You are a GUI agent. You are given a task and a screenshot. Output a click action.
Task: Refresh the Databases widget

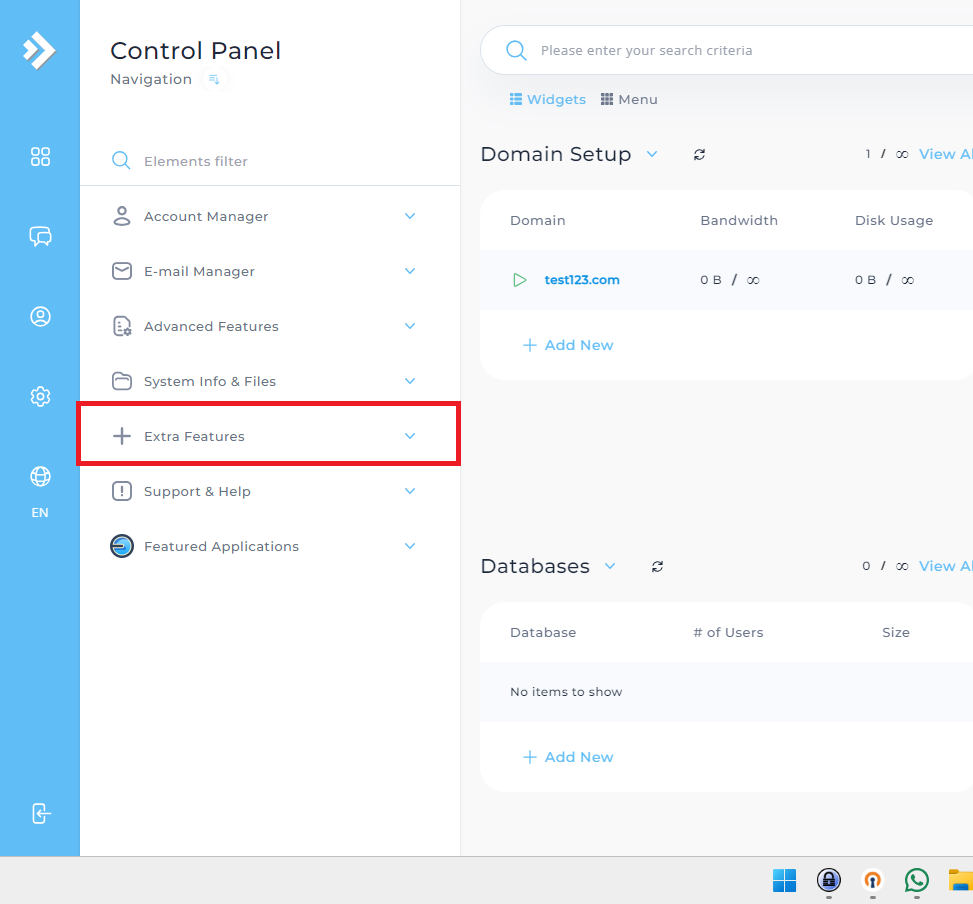click(x=657, y=566)
